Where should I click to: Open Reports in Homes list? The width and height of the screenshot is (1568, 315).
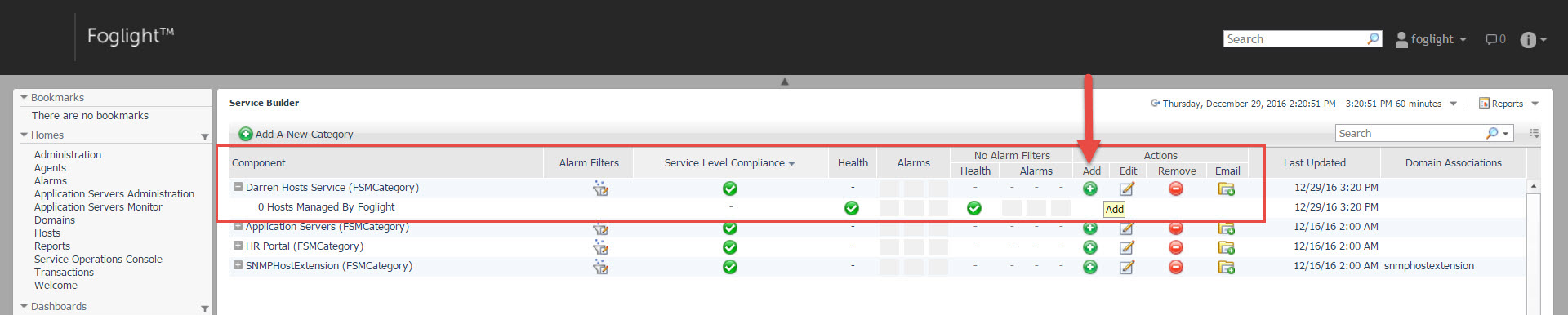(x=52, y=246)
